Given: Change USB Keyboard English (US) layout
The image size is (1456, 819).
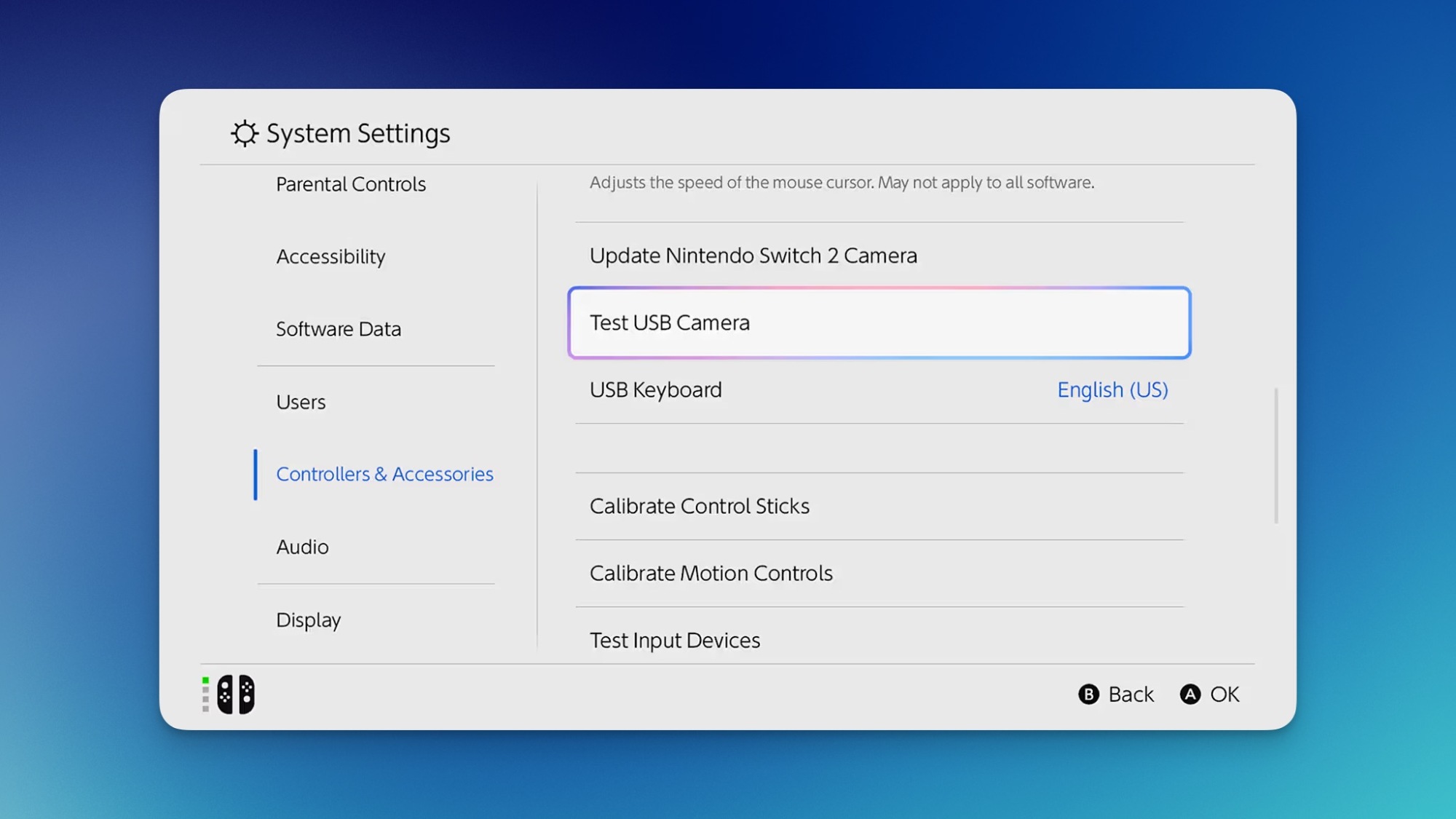Looking at the screenshot, I should click(1112, 389).
